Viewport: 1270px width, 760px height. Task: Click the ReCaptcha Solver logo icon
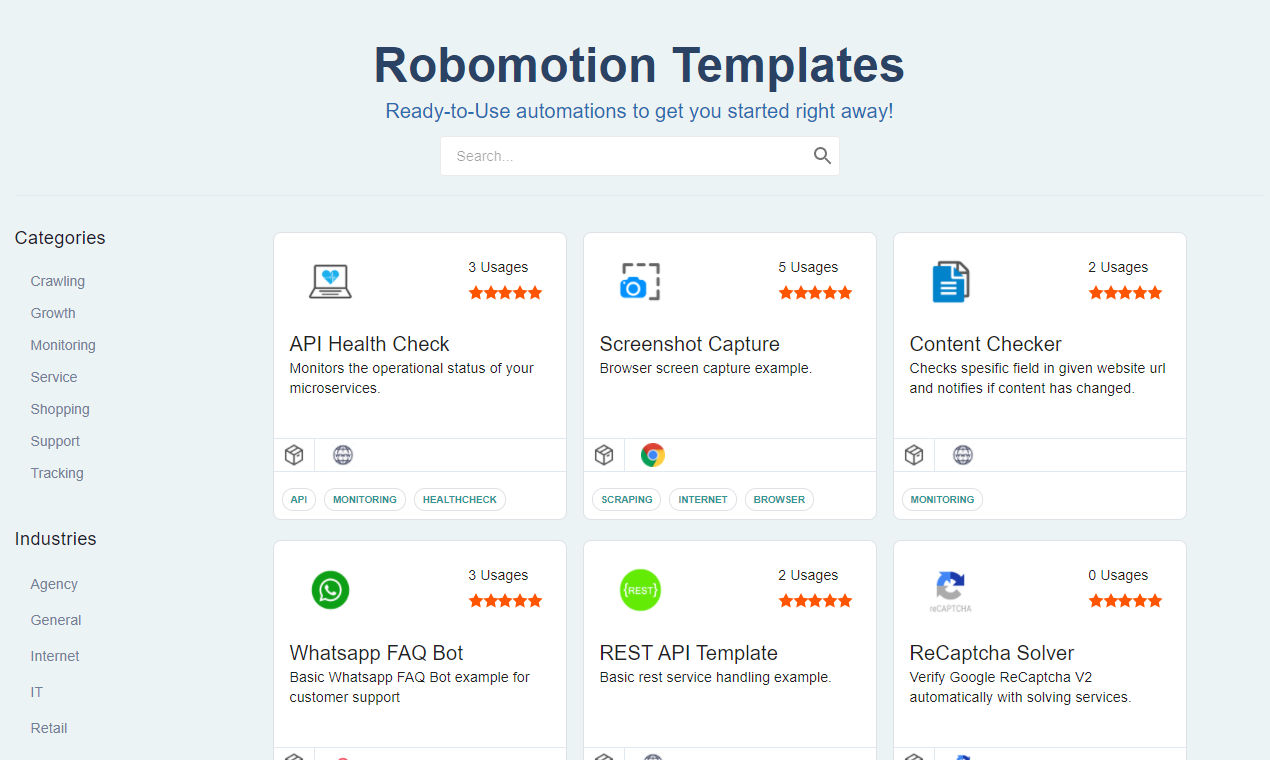click(x=951, y=591)
